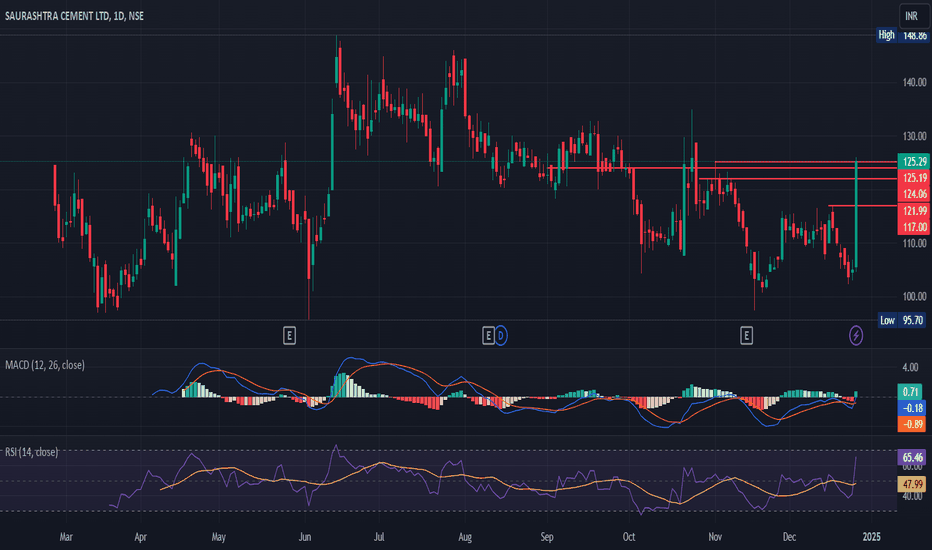Click the Low 95.70 price label

(902, 320)
